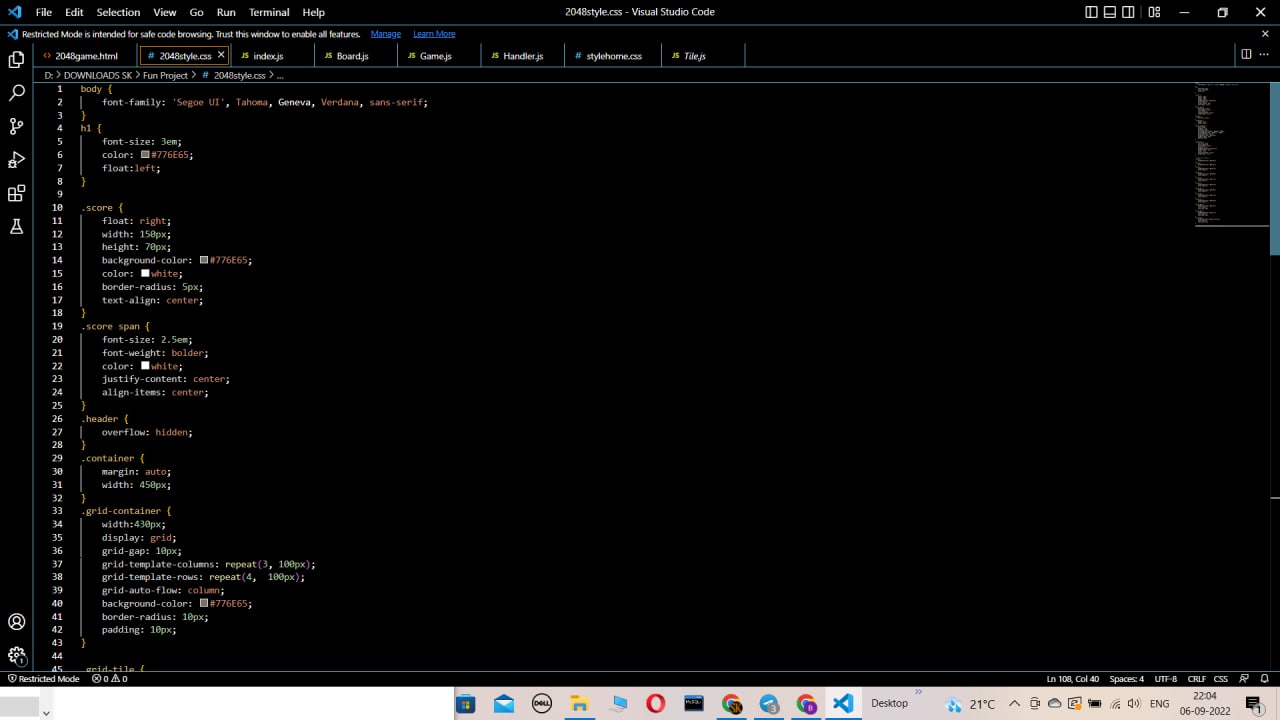Viewport: 1280px width, 720px height.
Task: Click the code minimap preview
Action: tap(1231, 153)
